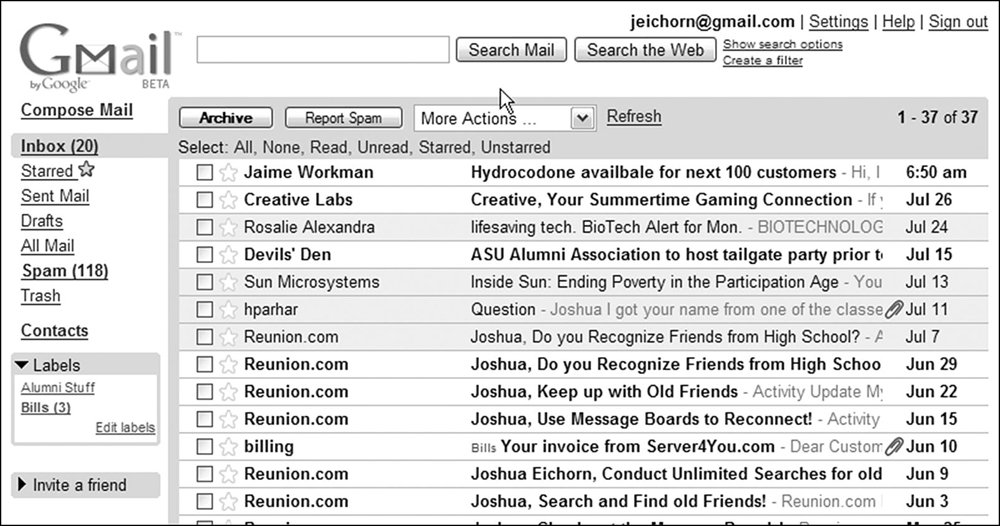Star the Reunion.com Jun 3 message

click(228, 501)
